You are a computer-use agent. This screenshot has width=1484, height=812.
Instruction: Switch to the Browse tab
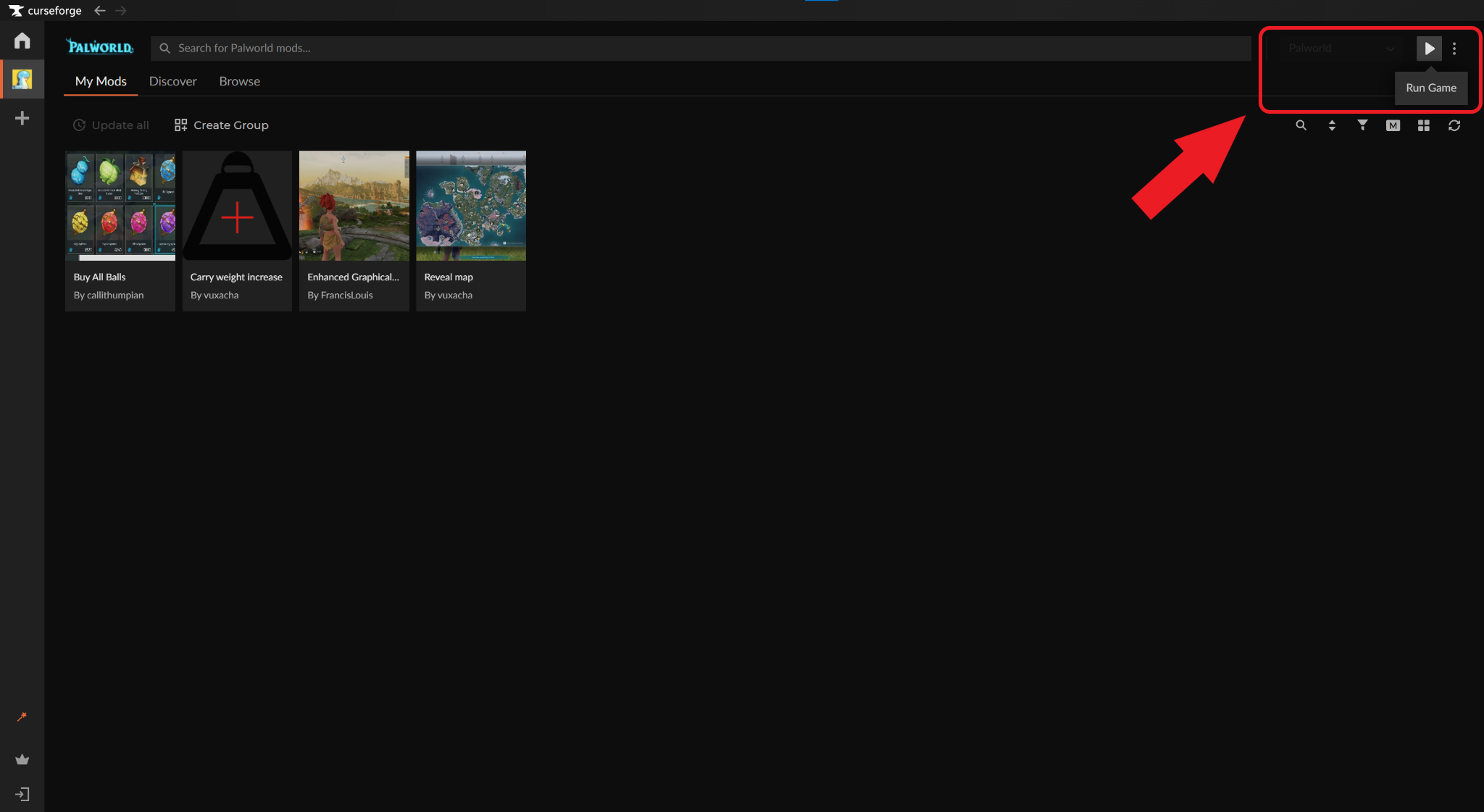coord(239,81)
